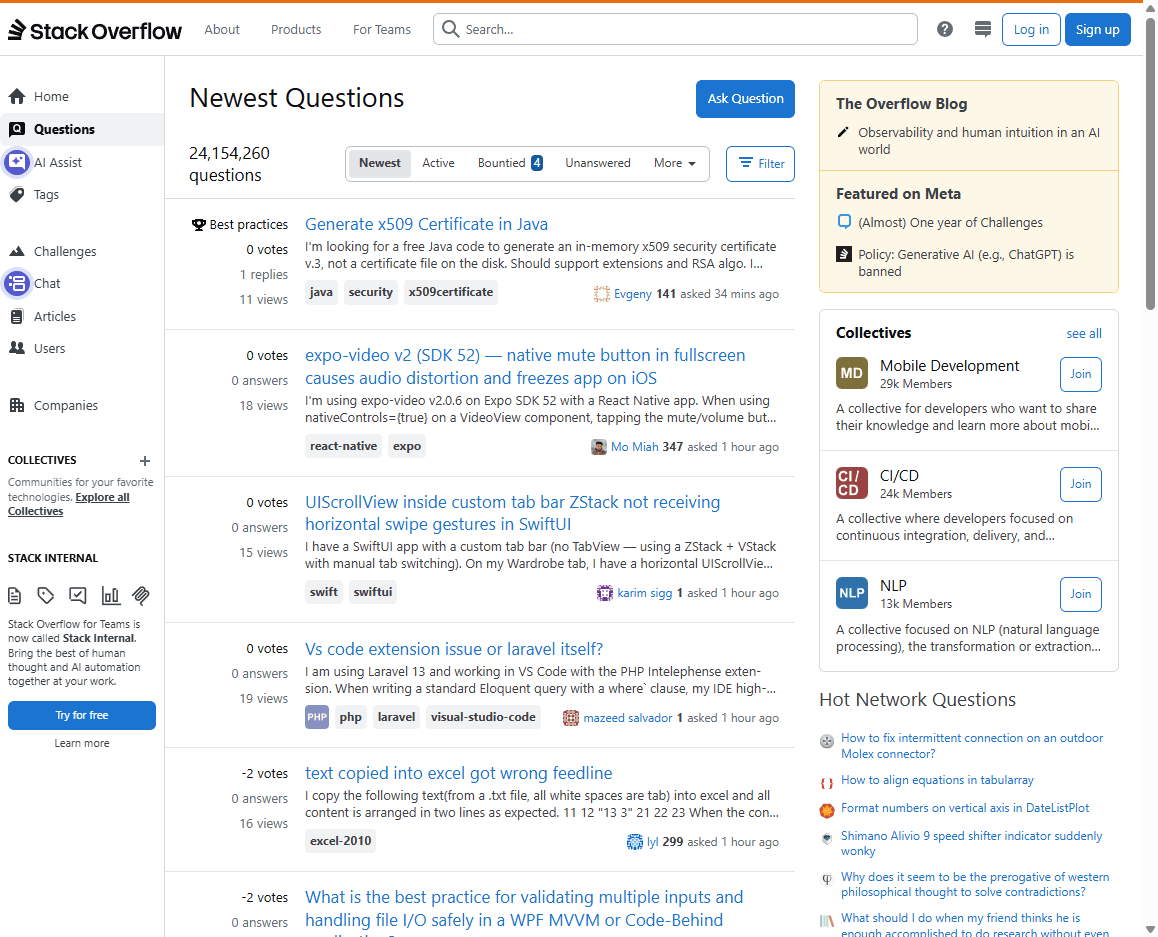
Task: Click the swiftui tag
Action: click(373, 592)
